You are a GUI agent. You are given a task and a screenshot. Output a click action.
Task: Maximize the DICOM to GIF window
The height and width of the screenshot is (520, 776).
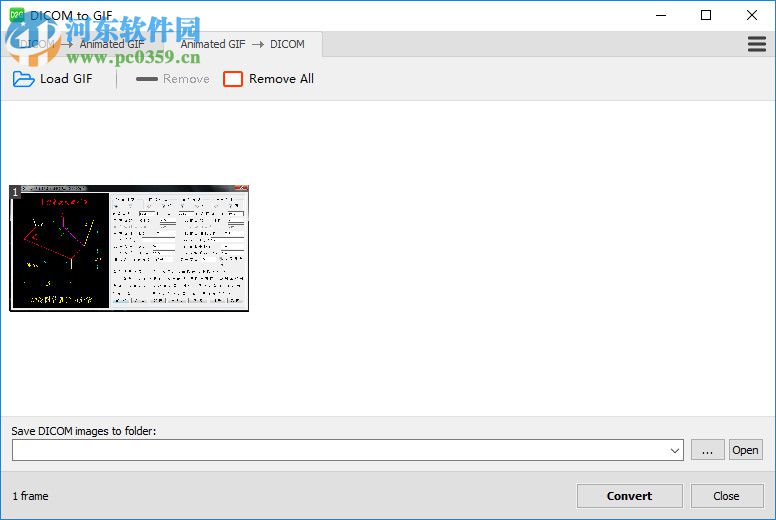point(706,15)
